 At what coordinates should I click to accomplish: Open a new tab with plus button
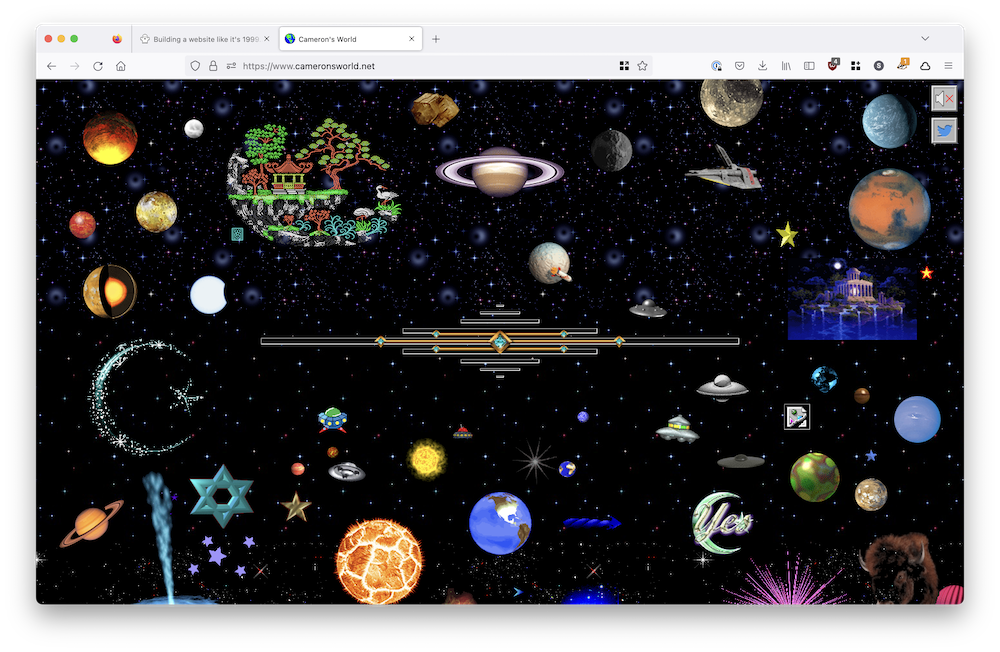click(x=436, y=39)
